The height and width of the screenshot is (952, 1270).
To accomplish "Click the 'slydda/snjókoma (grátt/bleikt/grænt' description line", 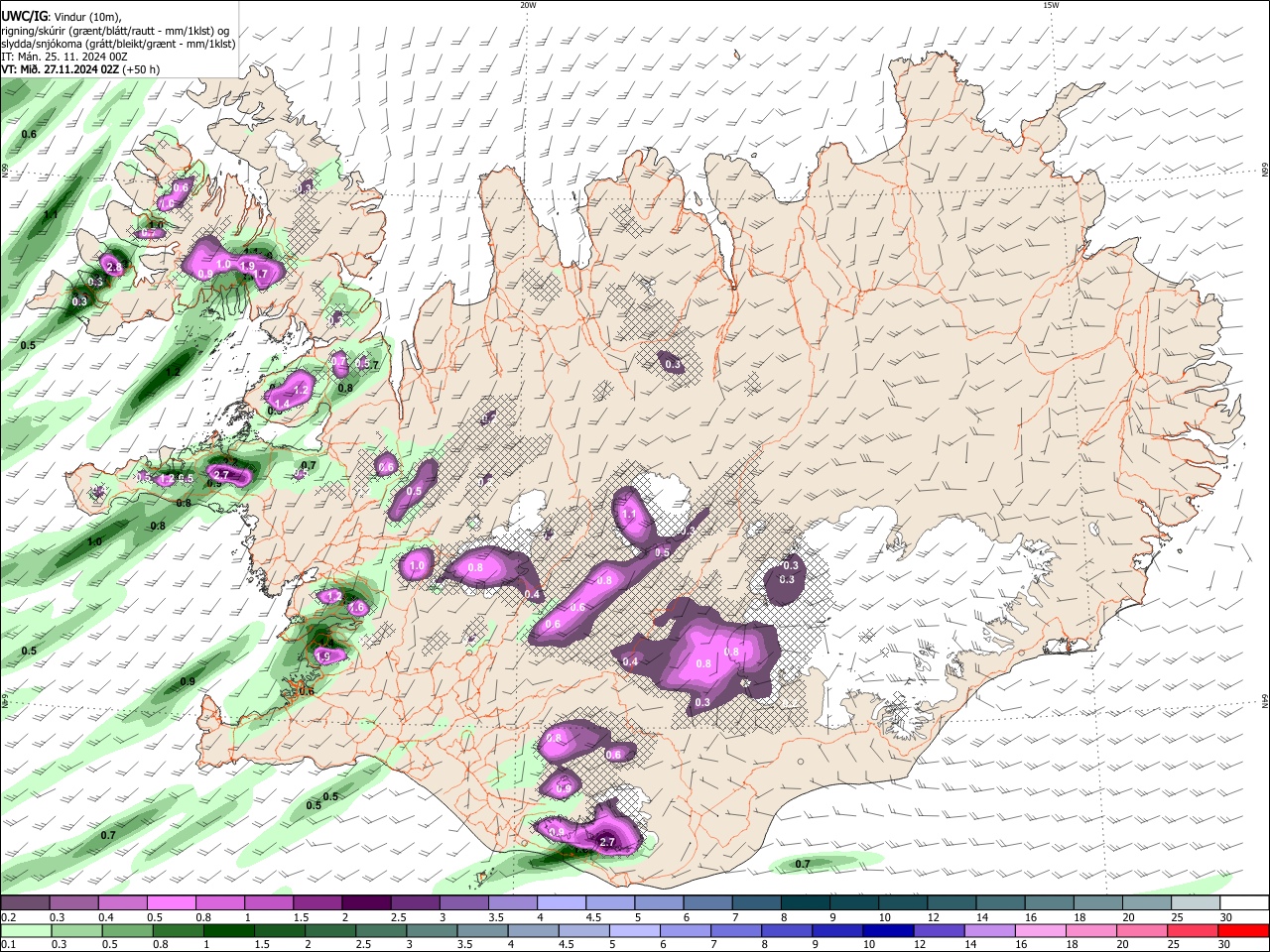I will (118, 44).
